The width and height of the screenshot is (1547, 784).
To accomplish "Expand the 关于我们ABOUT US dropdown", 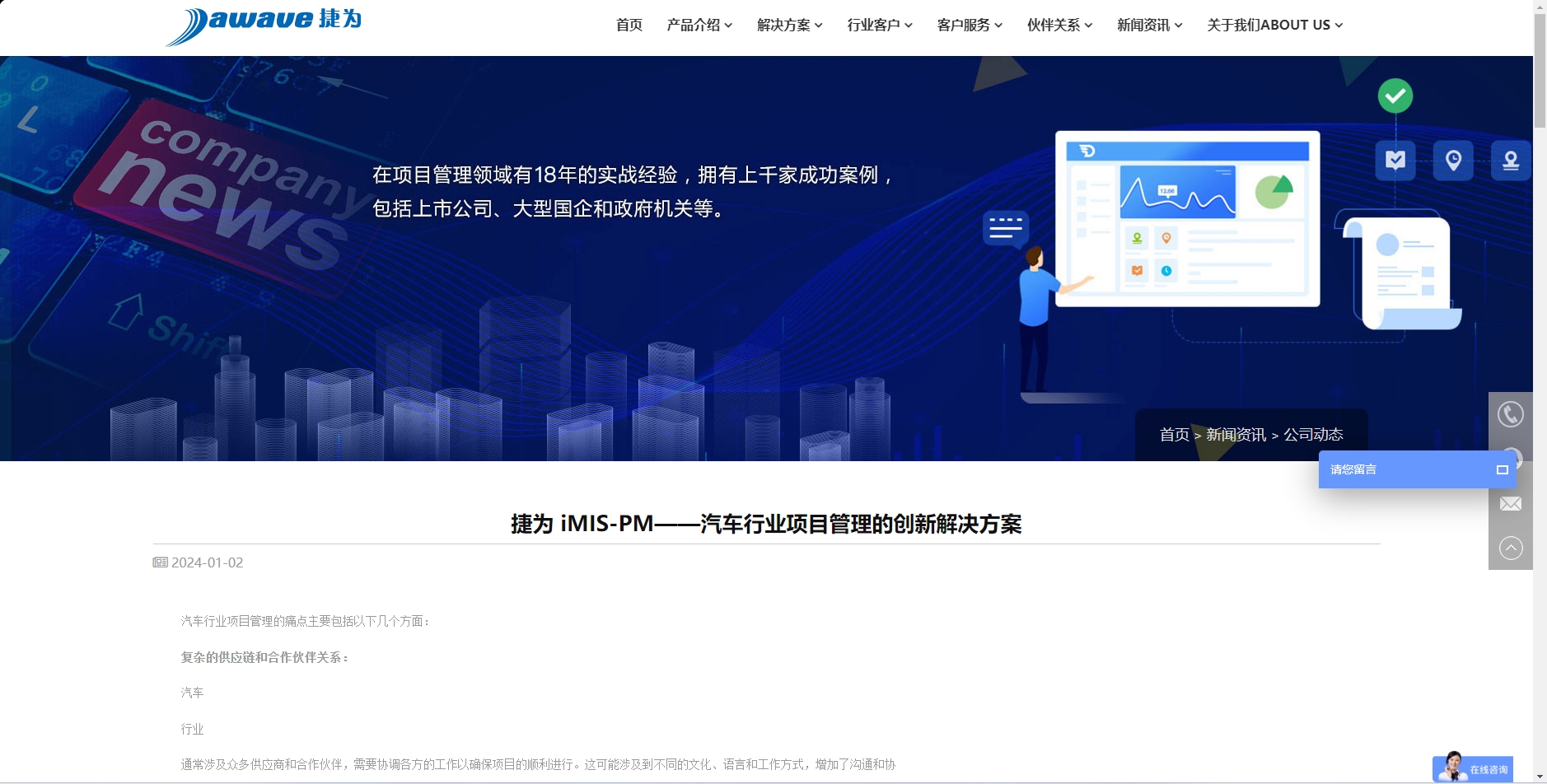I will point(1275,25).
